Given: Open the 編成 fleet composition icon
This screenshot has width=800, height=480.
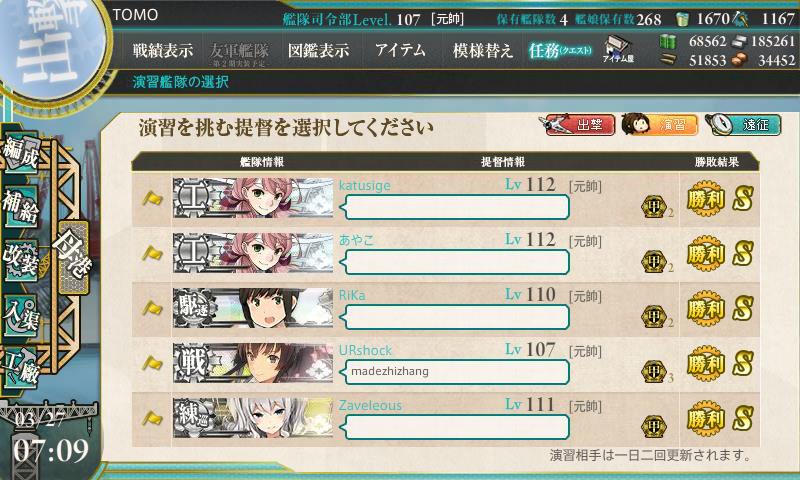Looking at the screenshot, I should pyautogui.click(x=21, y=153).
